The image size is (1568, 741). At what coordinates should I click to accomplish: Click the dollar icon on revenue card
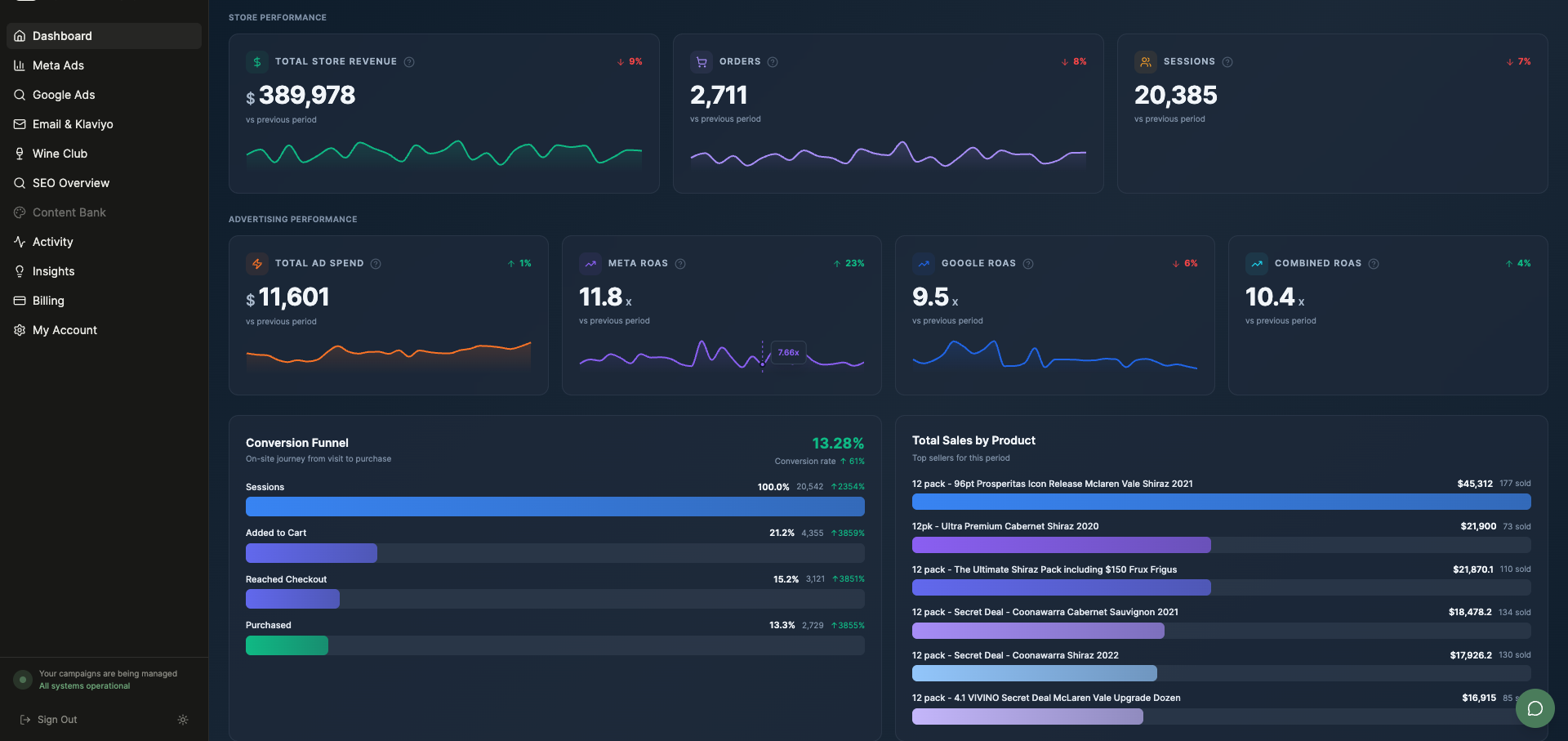pyautogui.click(x=257, y=62)
